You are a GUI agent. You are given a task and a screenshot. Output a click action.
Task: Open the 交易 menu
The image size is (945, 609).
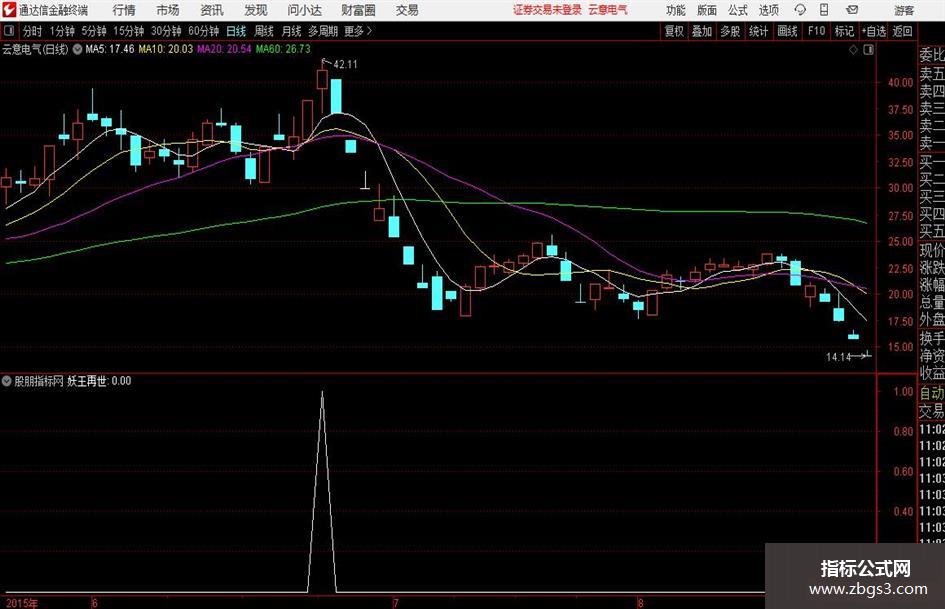407,10
